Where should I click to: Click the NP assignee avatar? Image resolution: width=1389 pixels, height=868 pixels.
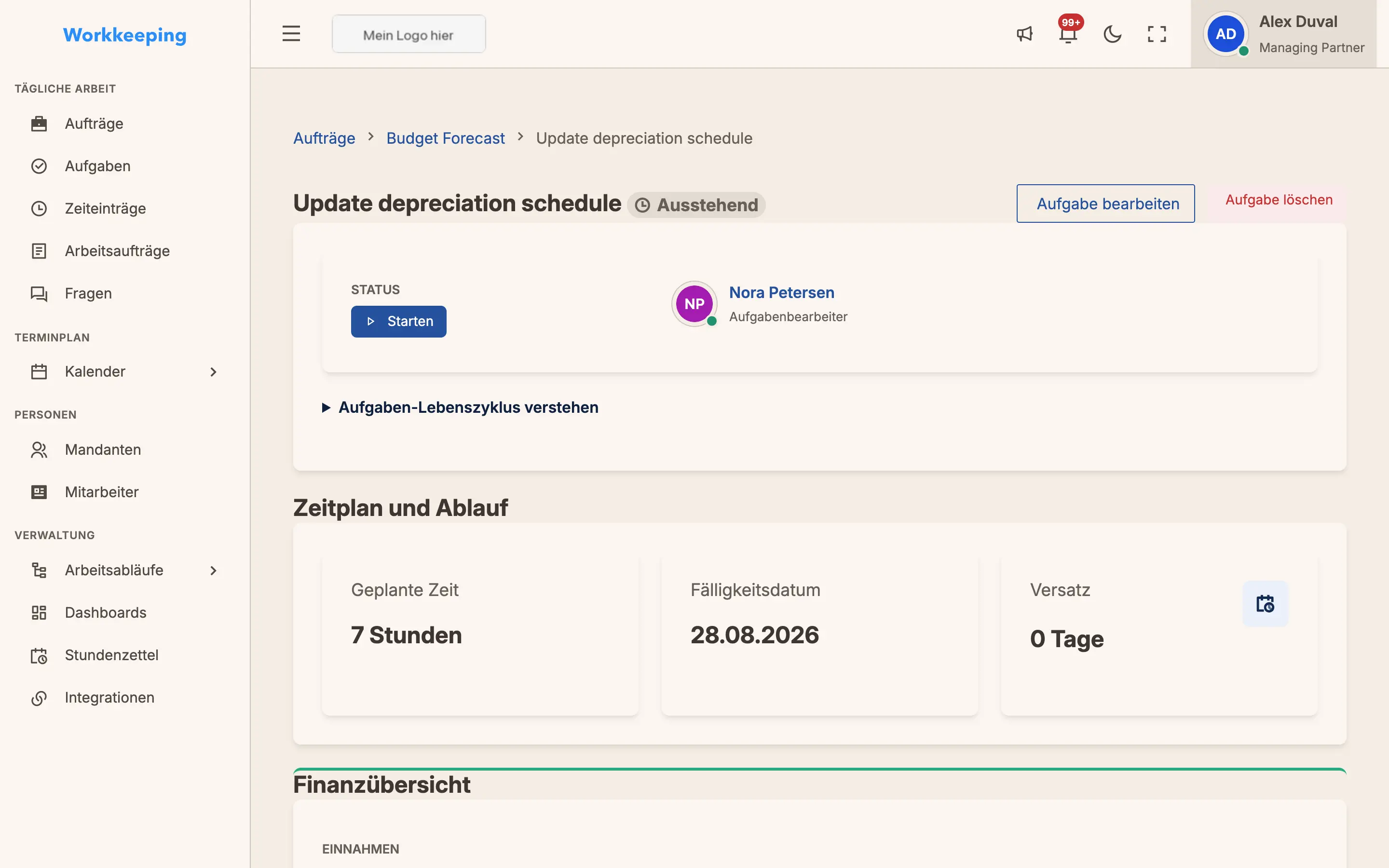(x=694, y=304)
